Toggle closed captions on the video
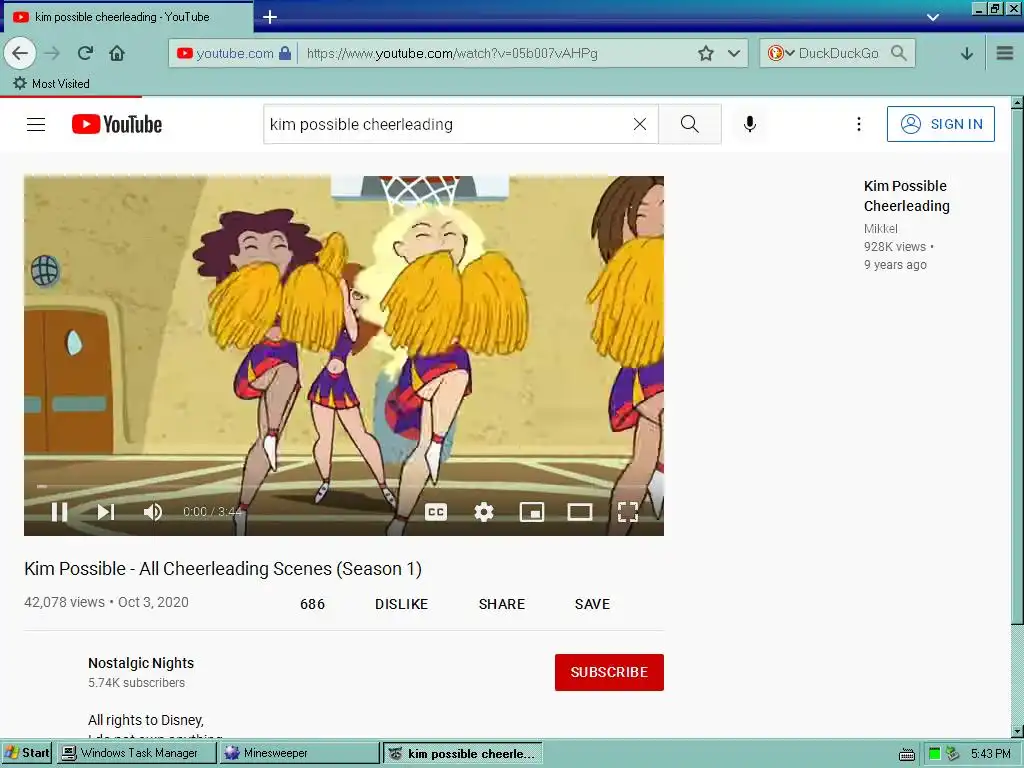Screen dimensions: 1024x768 [436, 512]
